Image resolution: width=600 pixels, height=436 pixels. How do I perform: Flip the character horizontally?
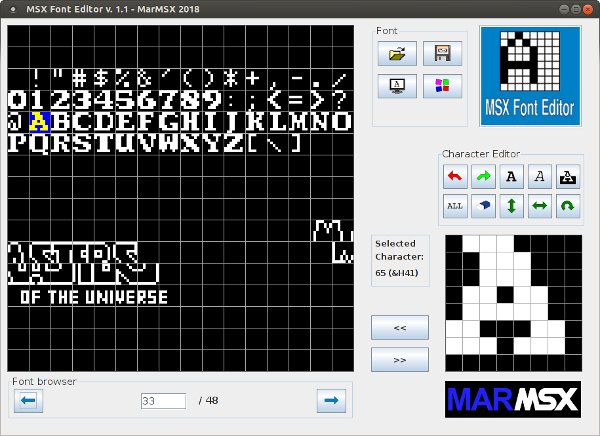tap(540, 206)
